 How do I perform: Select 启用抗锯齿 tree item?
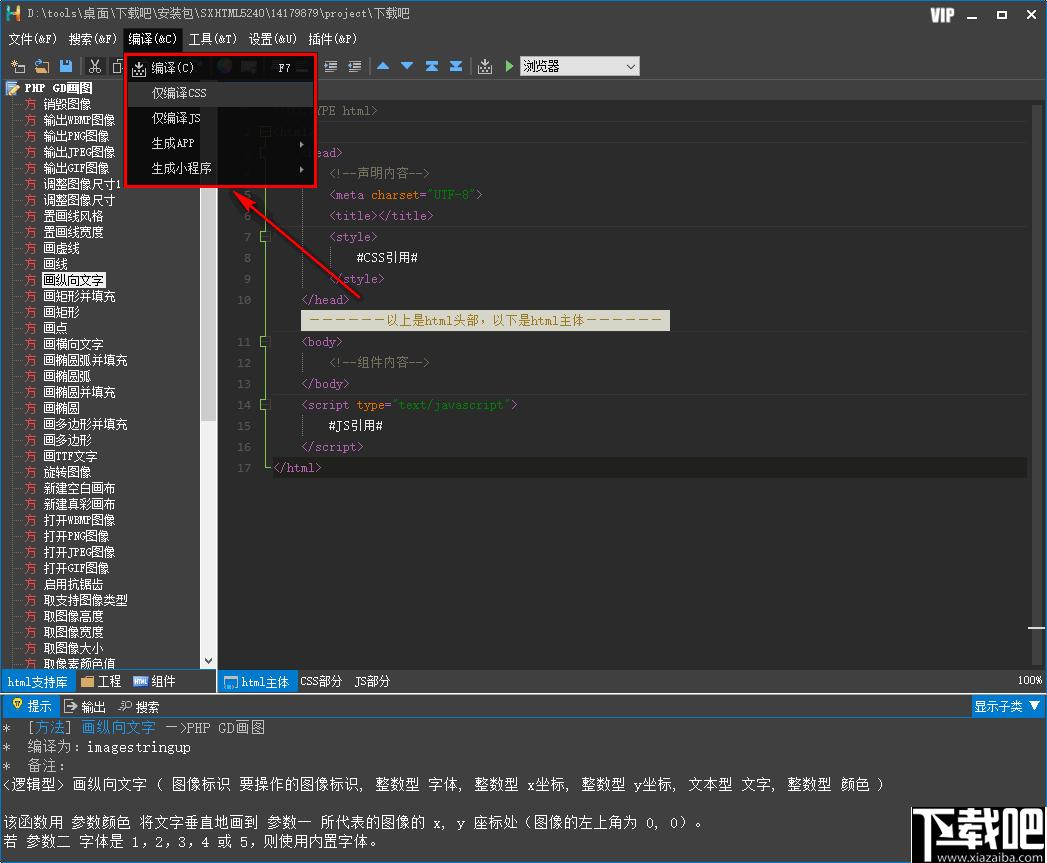[73, 584]
